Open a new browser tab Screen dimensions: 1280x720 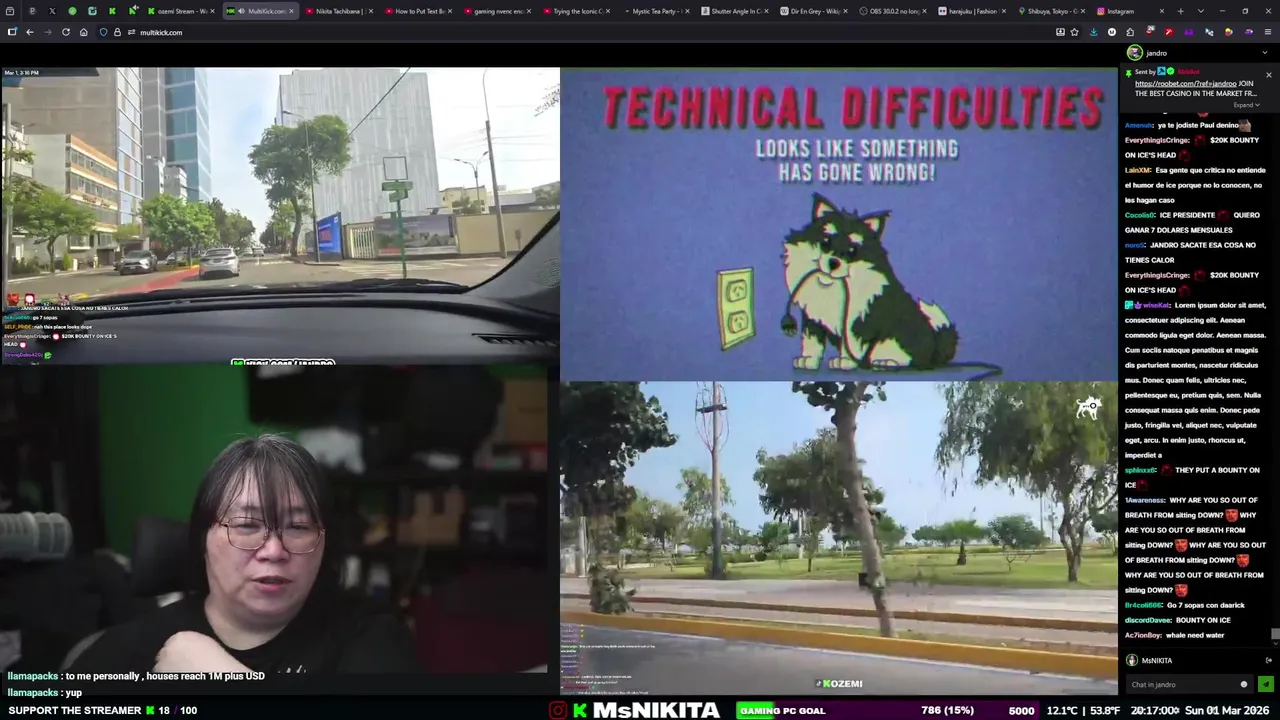(1180, 11)
